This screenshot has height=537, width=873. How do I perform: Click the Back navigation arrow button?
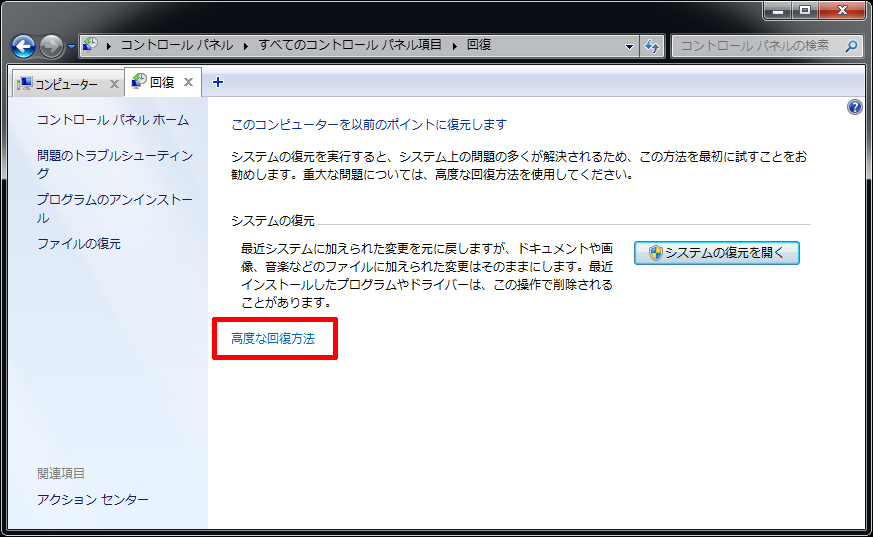tap(23, 46)
